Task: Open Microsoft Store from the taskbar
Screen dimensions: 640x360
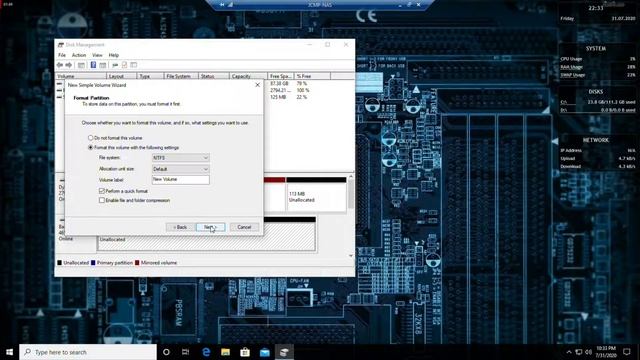Action: [x=245, y=352]
